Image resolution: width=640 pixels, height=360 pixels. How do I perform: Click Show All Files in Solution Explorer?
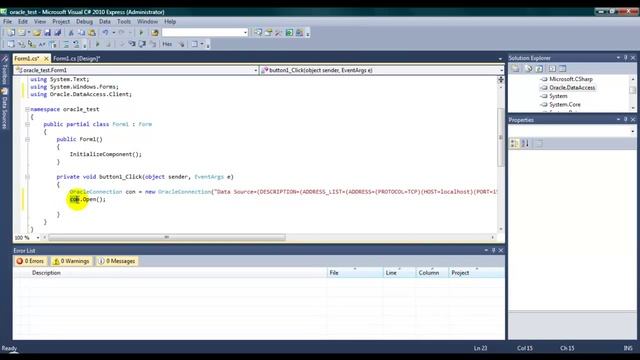[x=529, y=69]
